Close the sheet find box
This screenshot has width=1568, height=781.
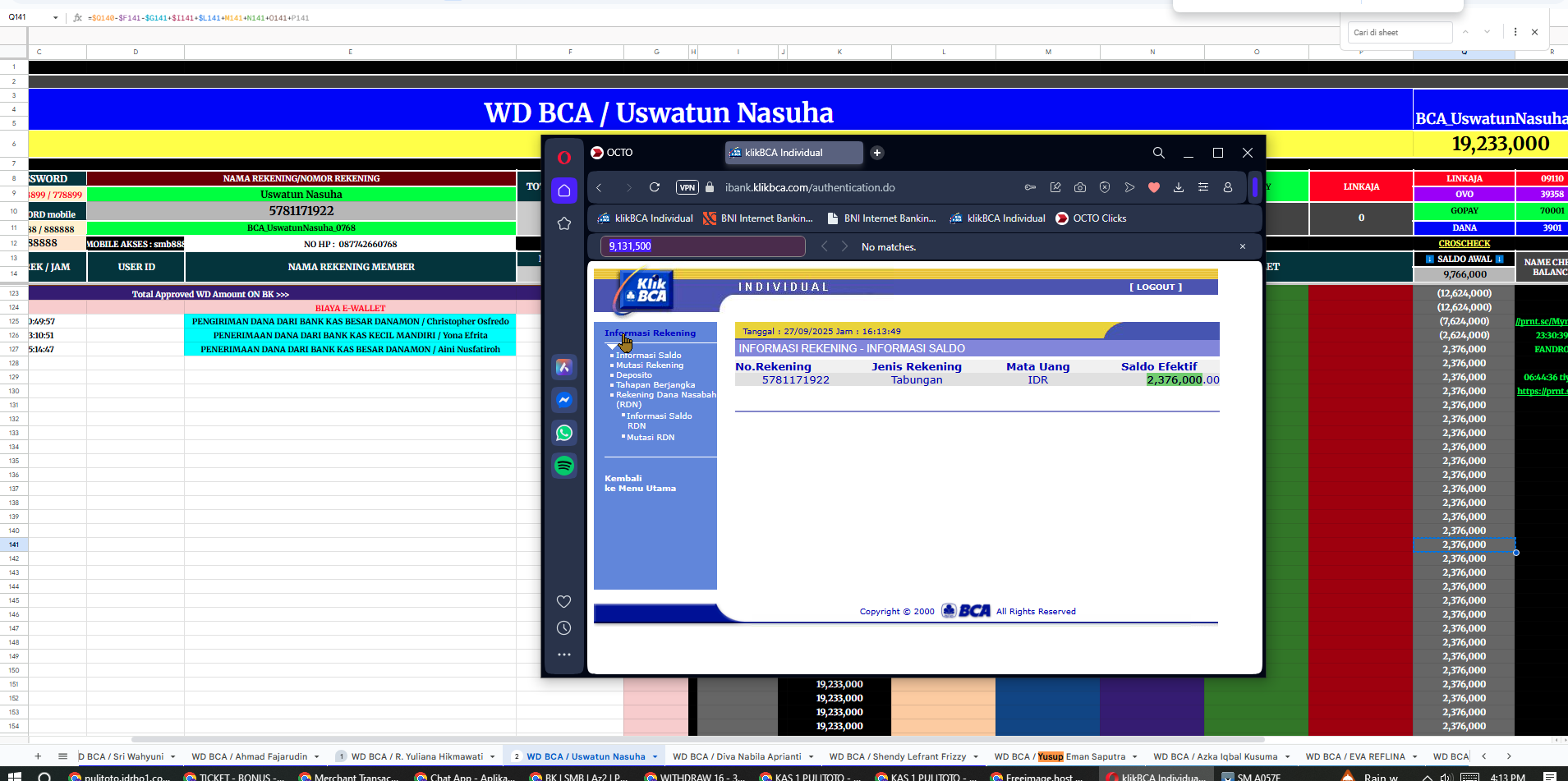(1534, 32)
